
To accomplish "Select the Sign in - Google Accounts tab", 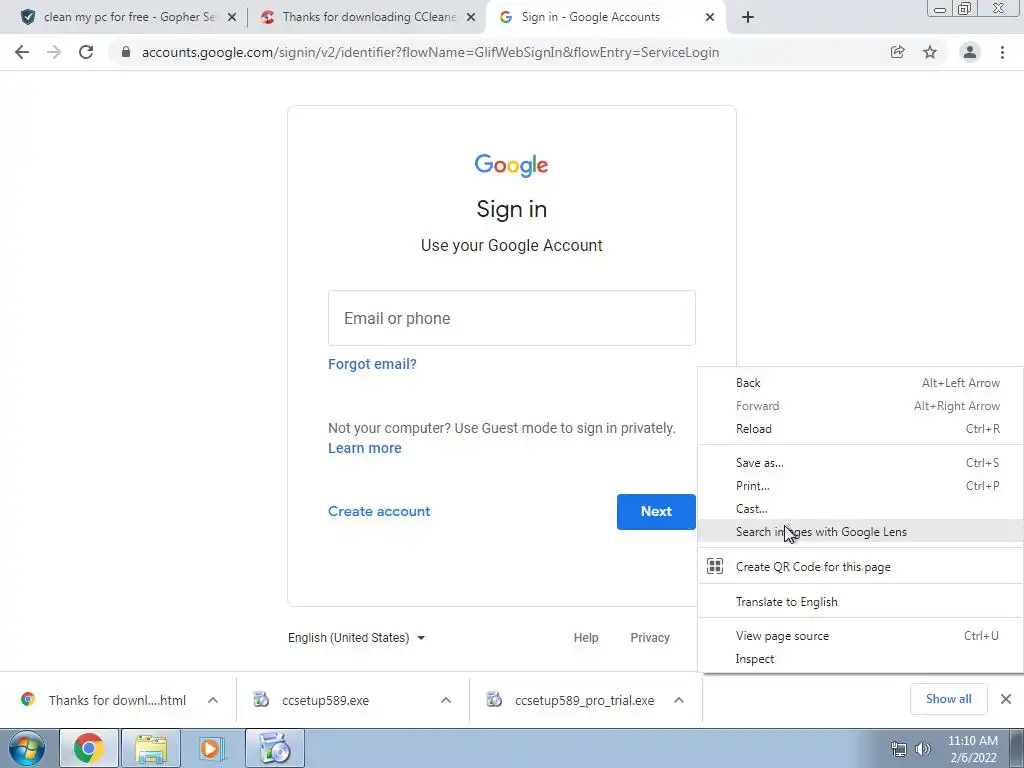I will pos(591,17).
